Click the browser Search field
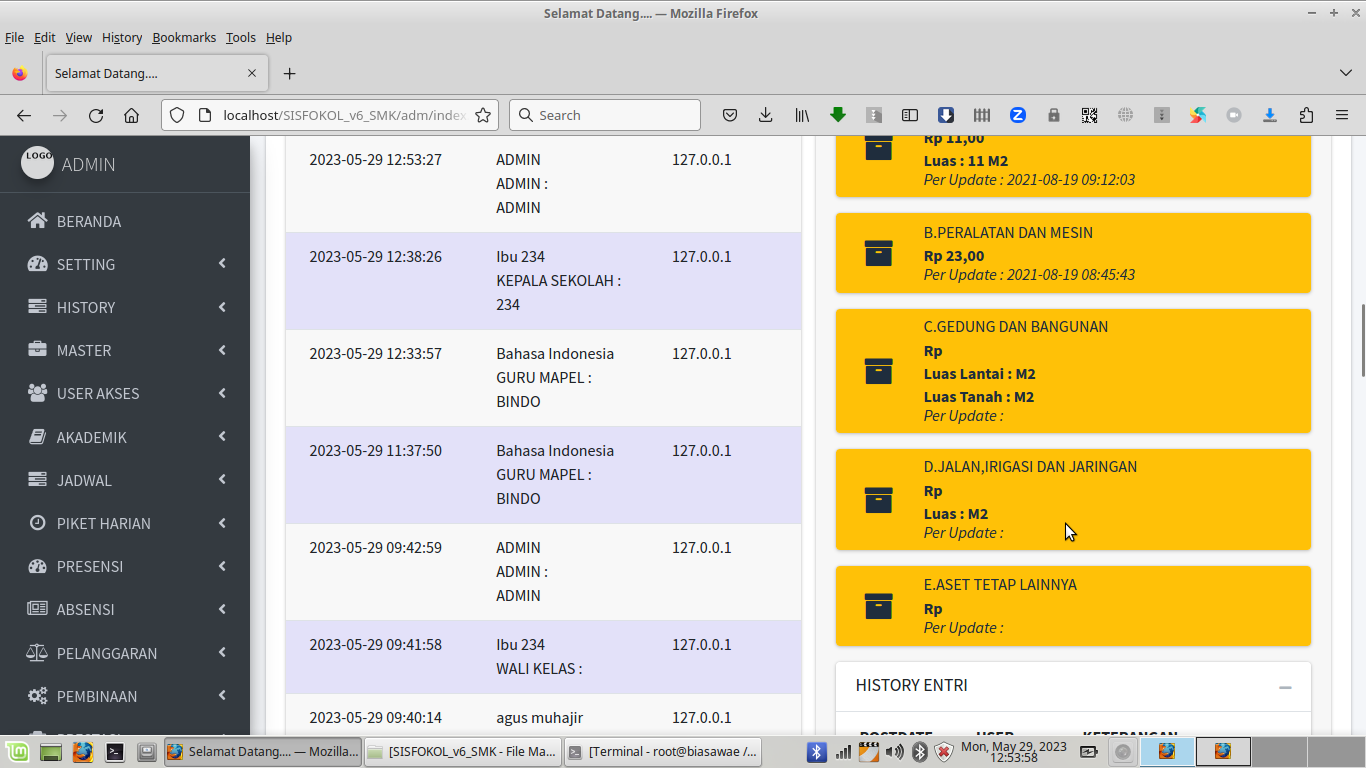The width and height of the screenshot is (1366, 768). 605,115
